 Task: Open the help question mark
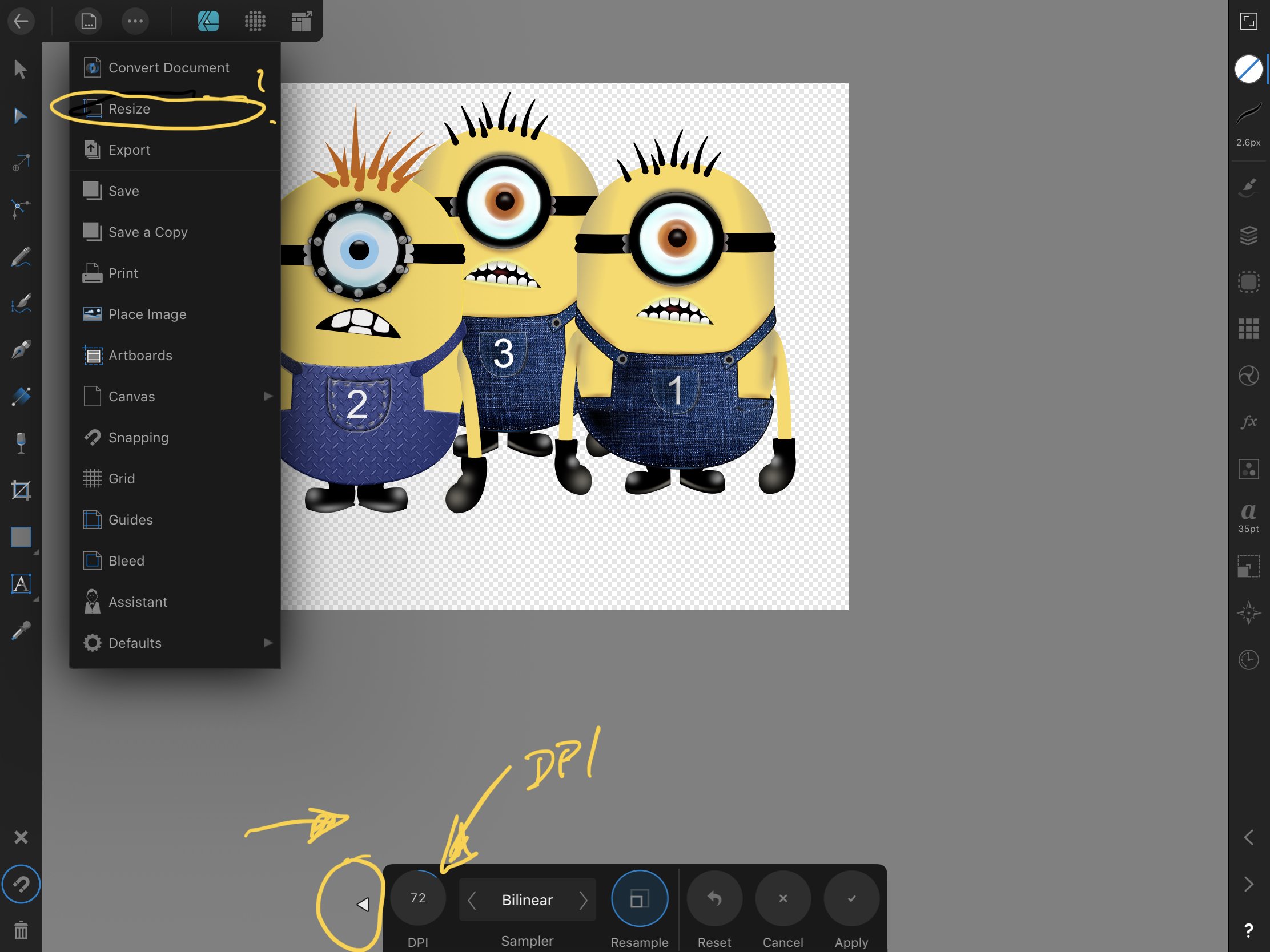(1248, 930)
